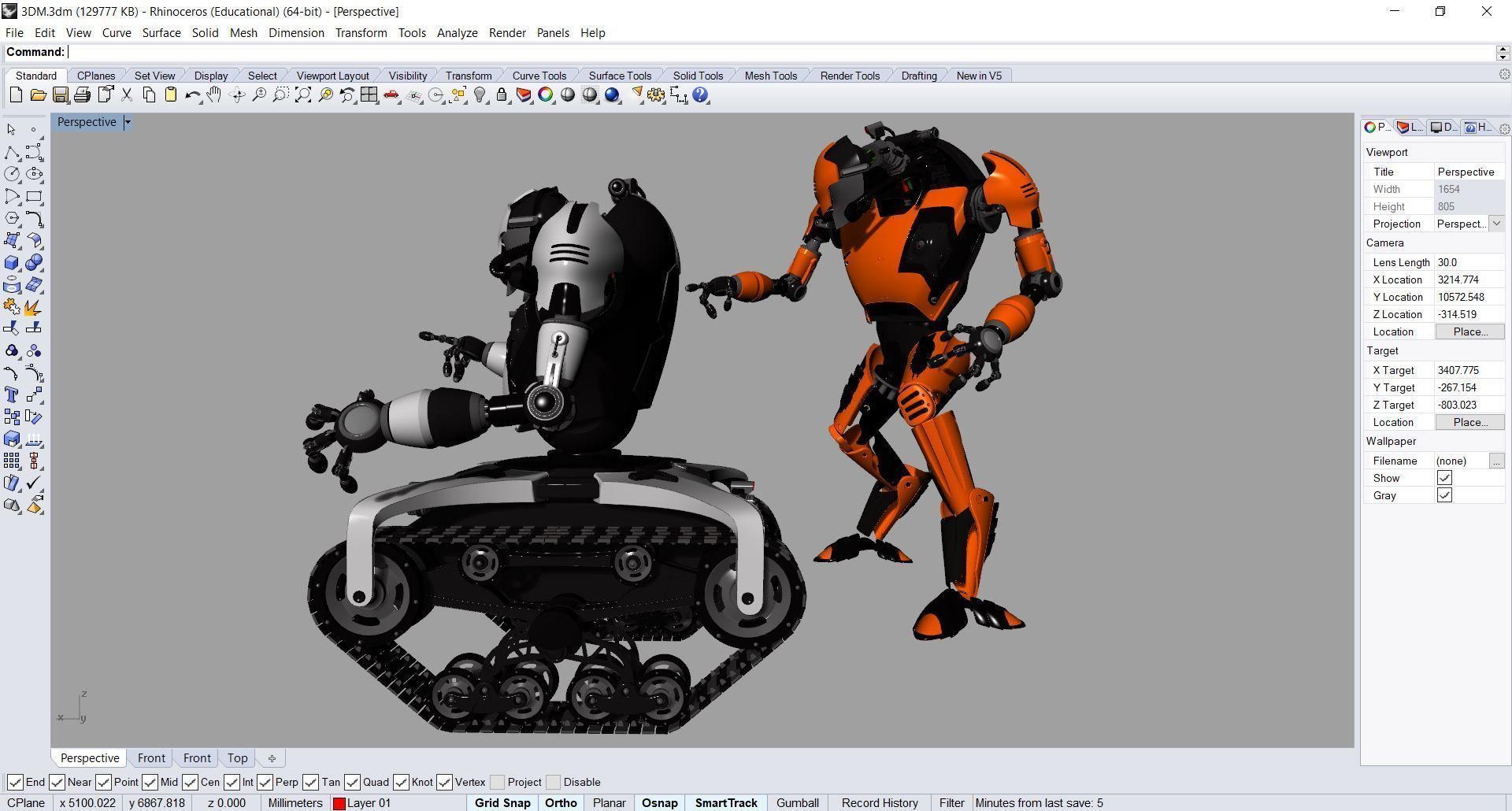Select the Text object tool in sidebar
The image size is (1512, 811).
coord(12,395)
